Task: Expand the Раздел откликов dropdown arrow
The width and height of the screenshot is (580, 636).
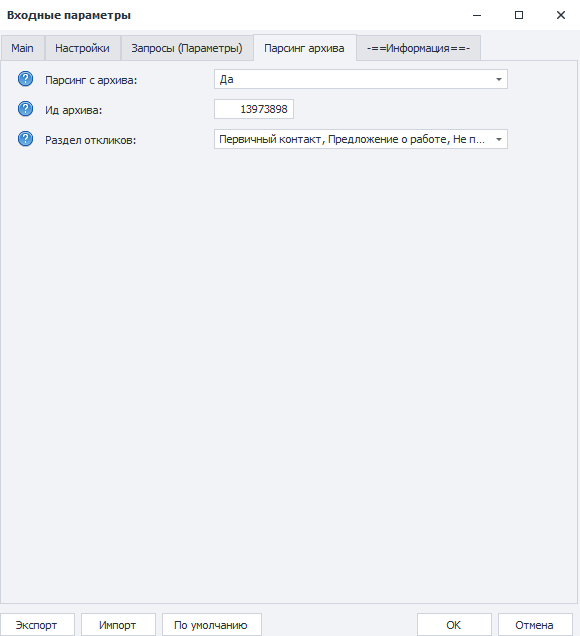Action: 499,140
